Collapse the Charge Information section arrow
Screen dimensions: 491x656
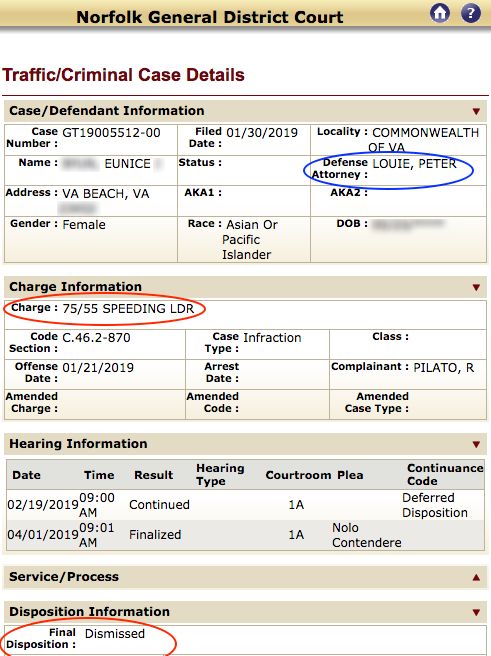tap(476, 287)
